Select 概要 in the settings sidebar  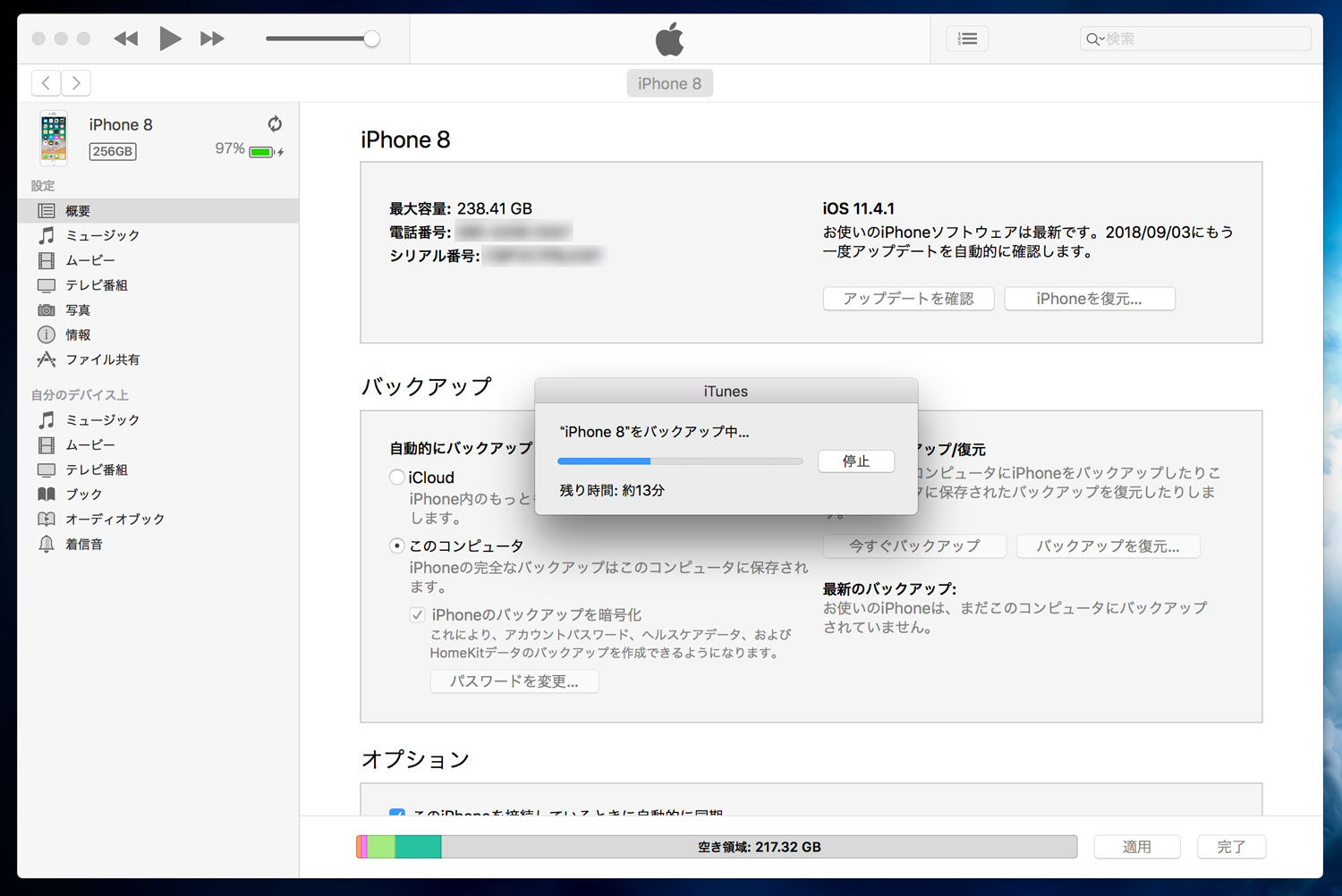[157, 211]
